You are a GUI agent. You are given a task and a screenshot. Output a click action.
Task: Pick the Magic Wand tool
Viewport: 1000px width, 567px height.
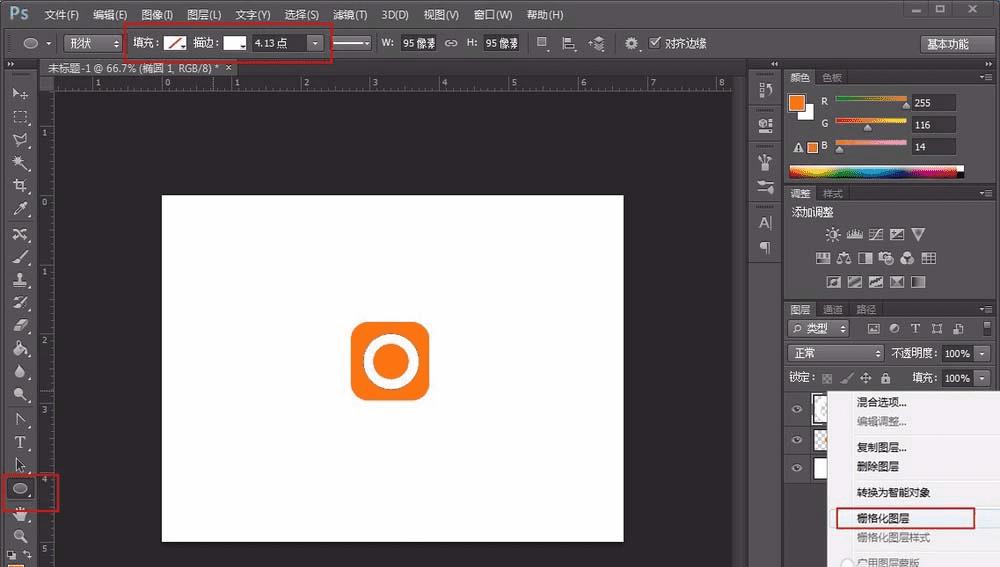20,163
